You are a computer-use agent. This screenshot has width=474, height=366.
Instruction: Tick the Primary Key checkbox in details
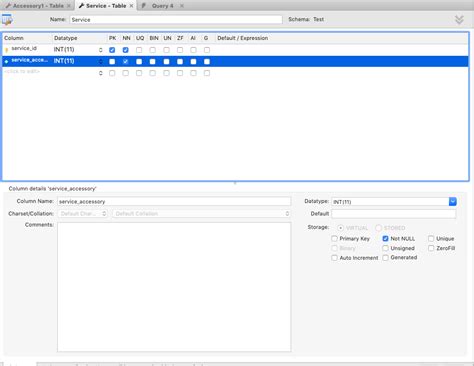tap(334, 239)
